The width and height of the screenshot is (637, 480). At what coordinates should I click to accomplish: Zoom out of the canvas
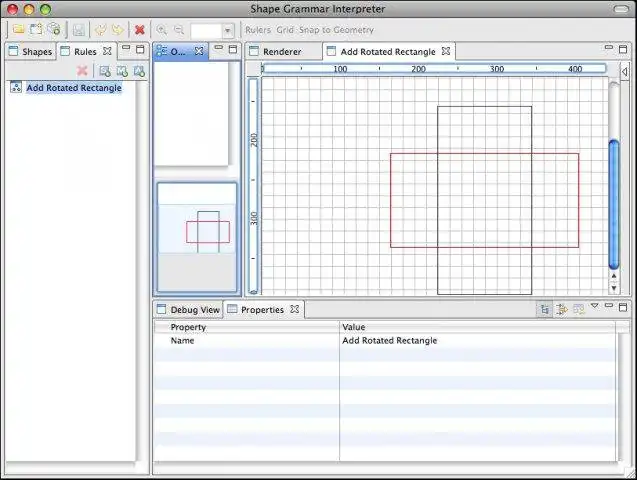pos(179,30)
